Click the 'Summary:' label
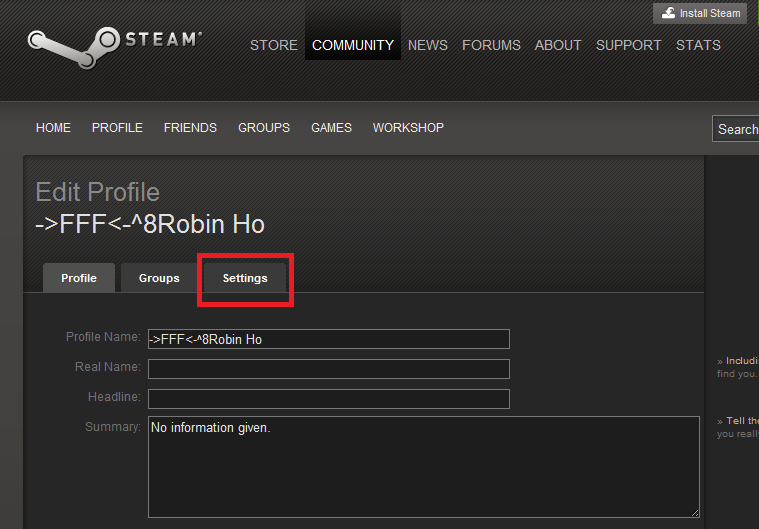Image resolution: width=759 pixels, height=529 pixels. click(x=113, y=427)
